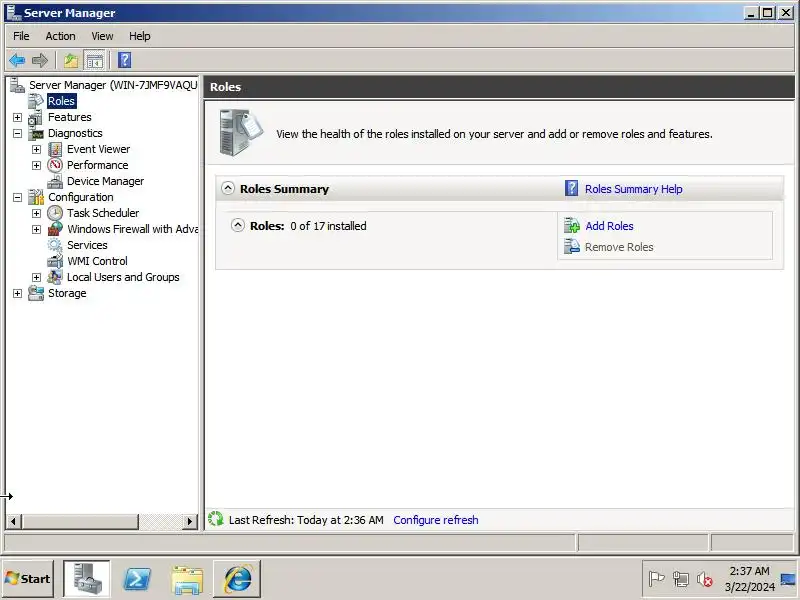Expand the Local Users and Groups node
Viewport: 800px width, 600px height.
(36, 277)
